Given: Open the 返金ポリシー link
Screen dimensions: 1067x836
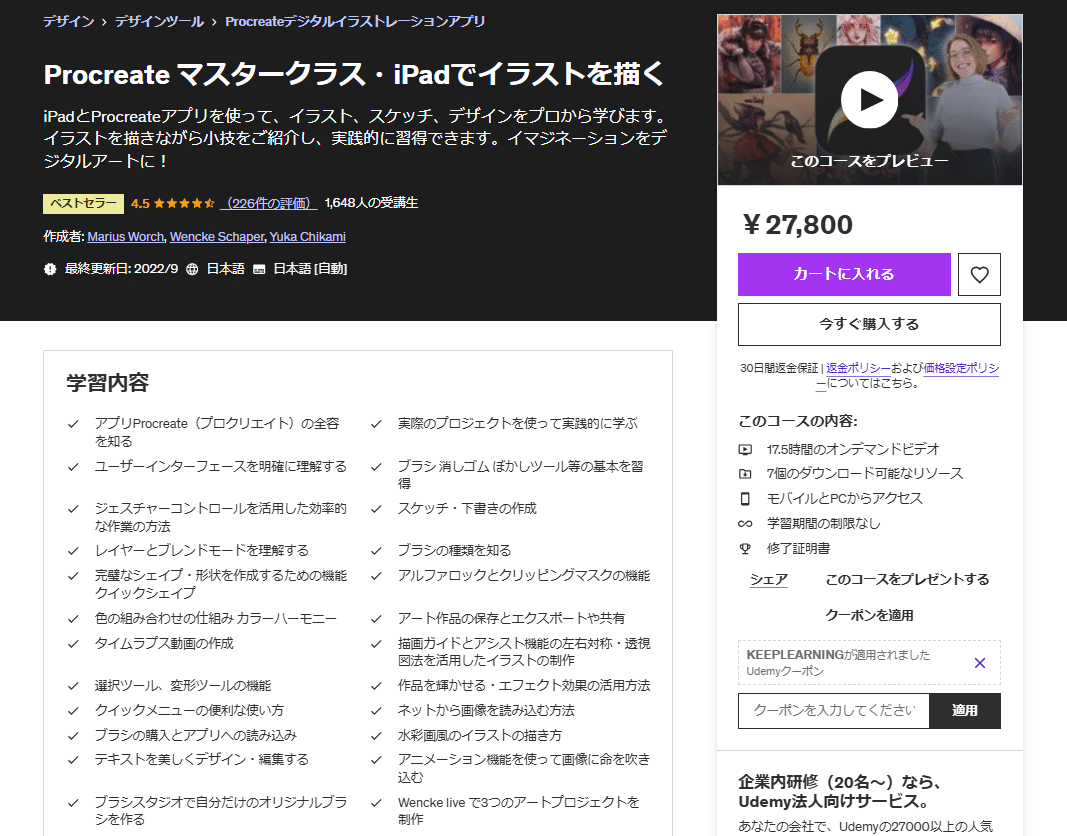Looking at the screenshot, I should [x=856, y=367].
